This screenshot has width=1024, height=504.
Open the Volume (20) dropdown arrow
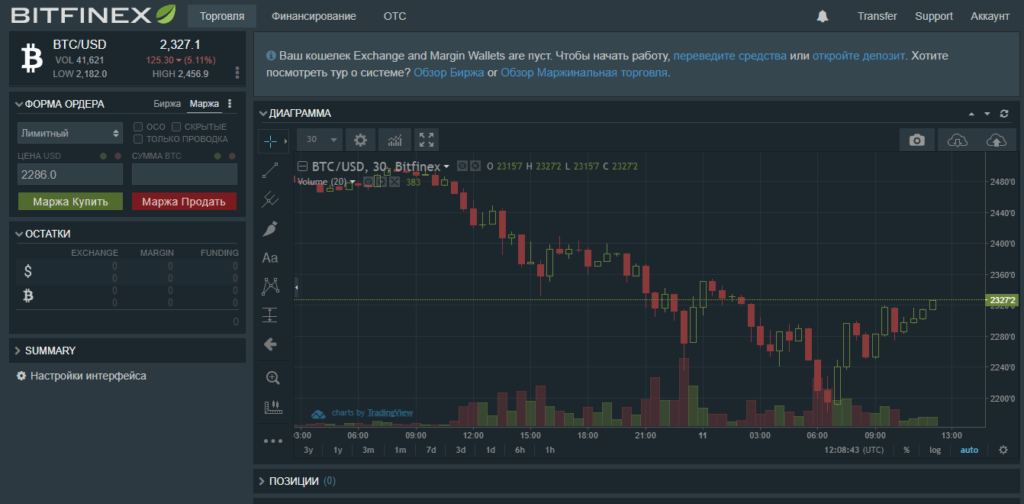tap(353, 181)
